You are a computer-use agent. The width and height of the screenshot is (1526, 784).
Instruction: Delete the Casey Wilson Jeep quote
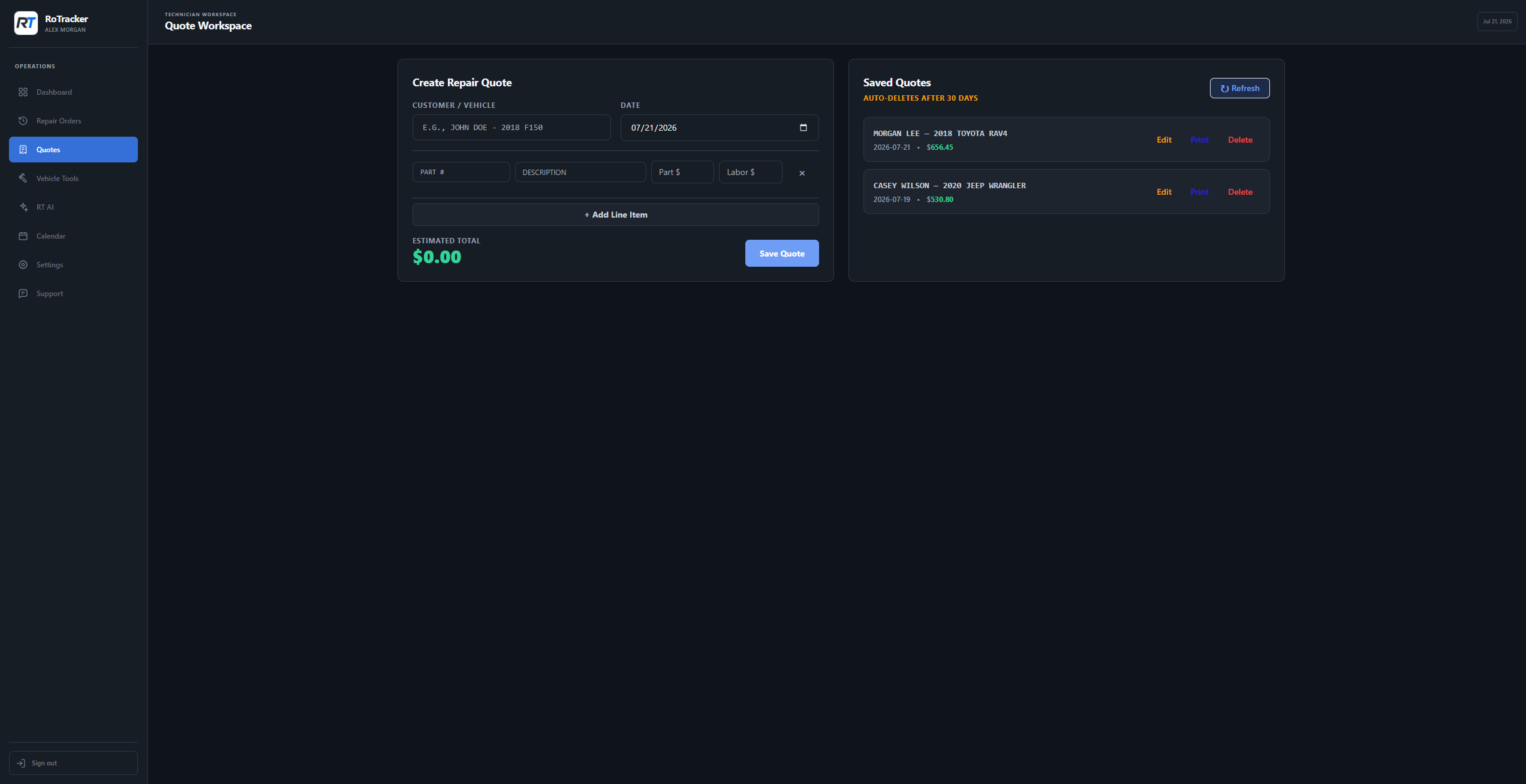[1240, 192]
